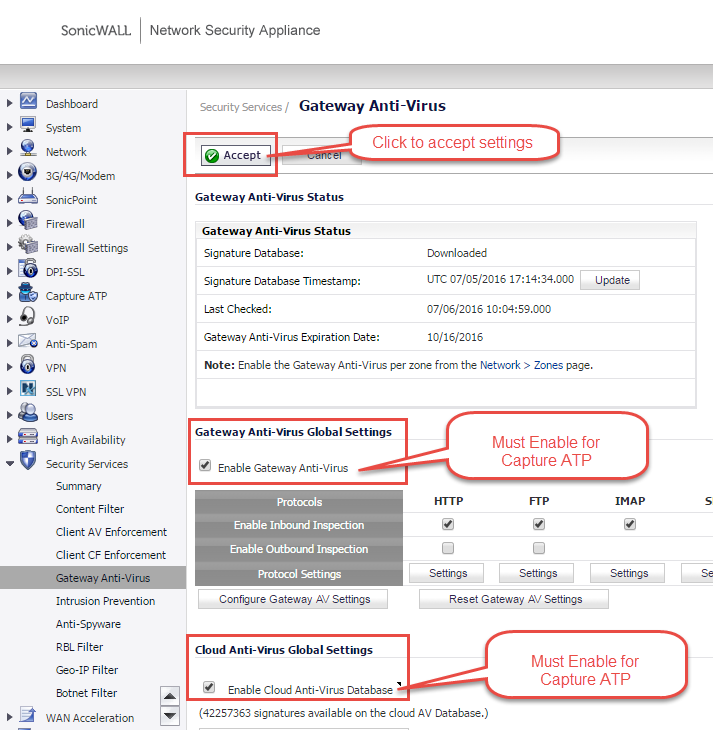Collapse the Security Services section arrow

click(x=10, y=464)
